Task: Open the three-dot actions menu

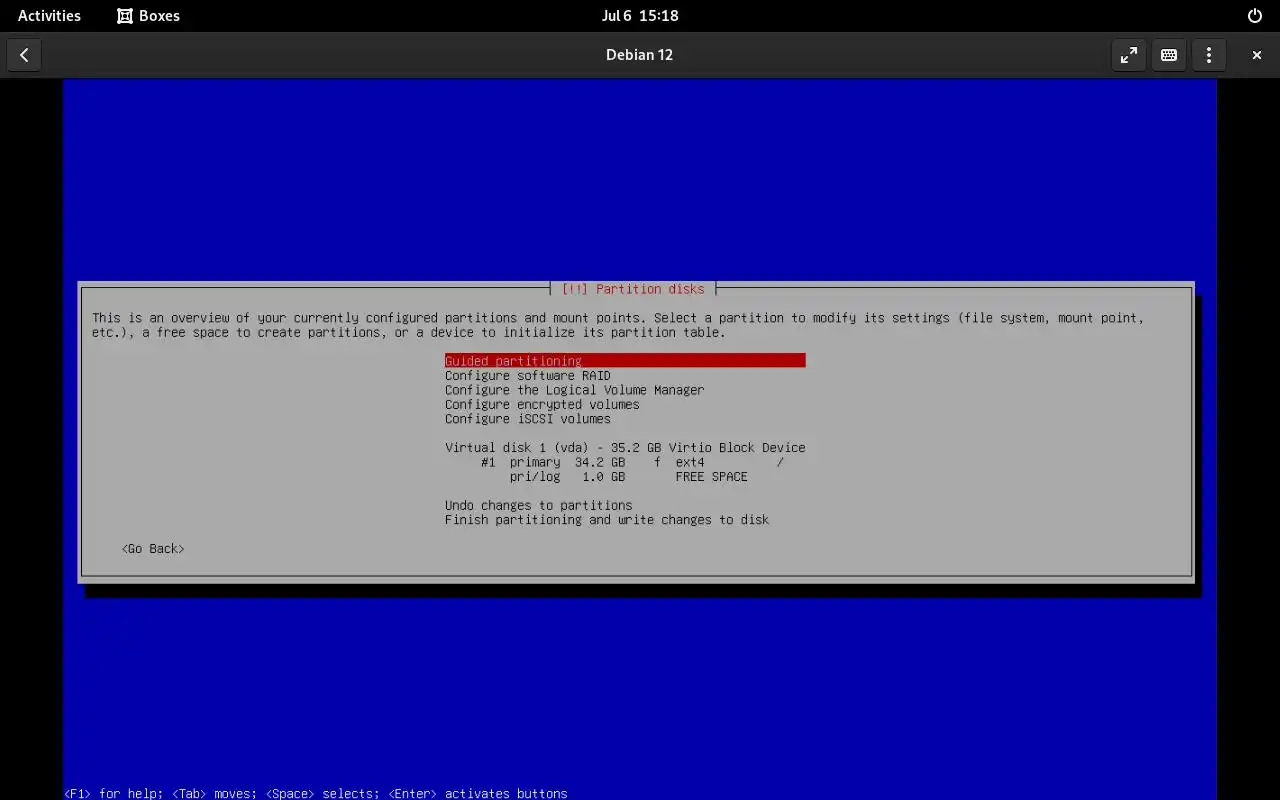Action: (1209, 55)
